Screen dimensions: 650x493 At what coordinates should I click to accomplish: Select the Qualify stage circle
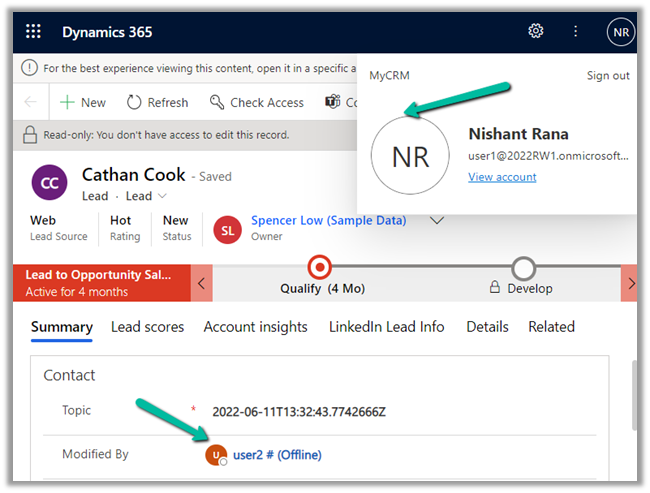(x=321, y=268)
